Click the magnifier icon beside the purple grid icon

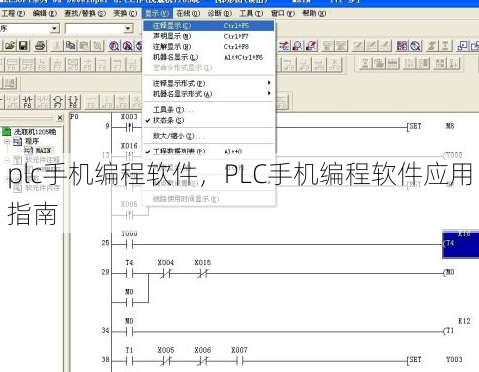(x=416, y=46)
